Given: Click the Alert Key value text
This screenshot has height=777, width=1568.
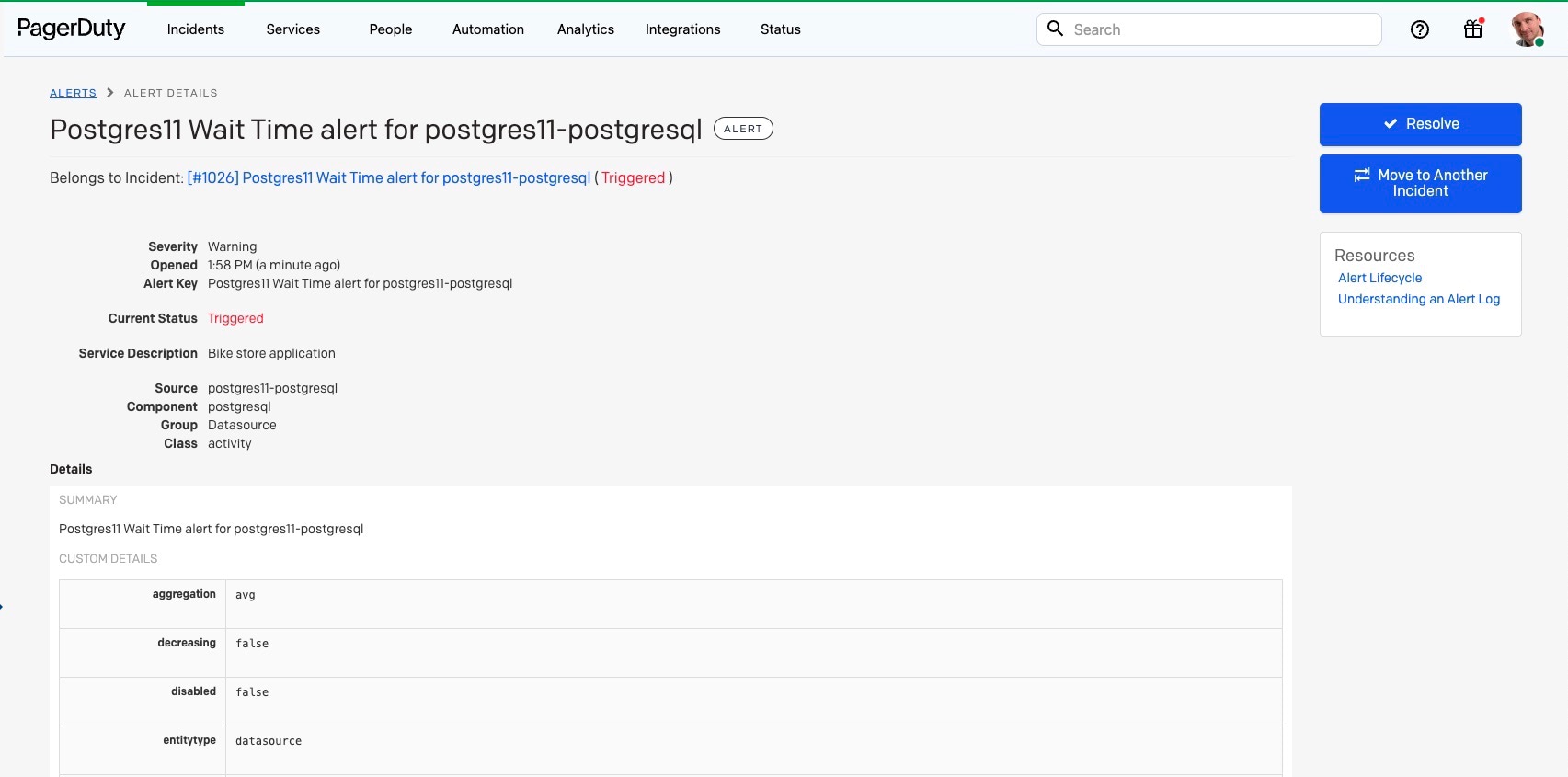Looking at the screenshot, I should click(x=361, y=283).
